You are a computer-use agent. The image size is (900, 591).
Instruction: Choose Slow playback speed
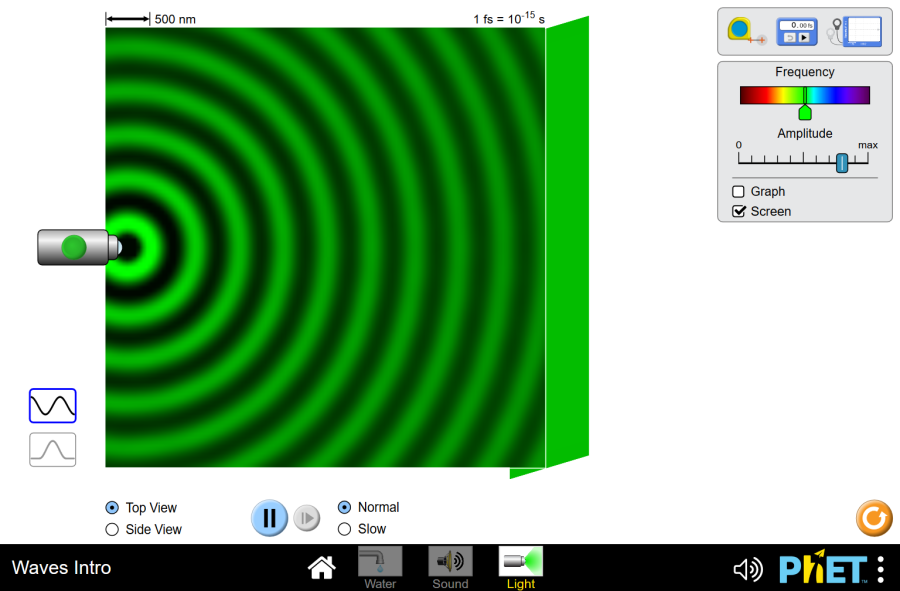(345, 529)
